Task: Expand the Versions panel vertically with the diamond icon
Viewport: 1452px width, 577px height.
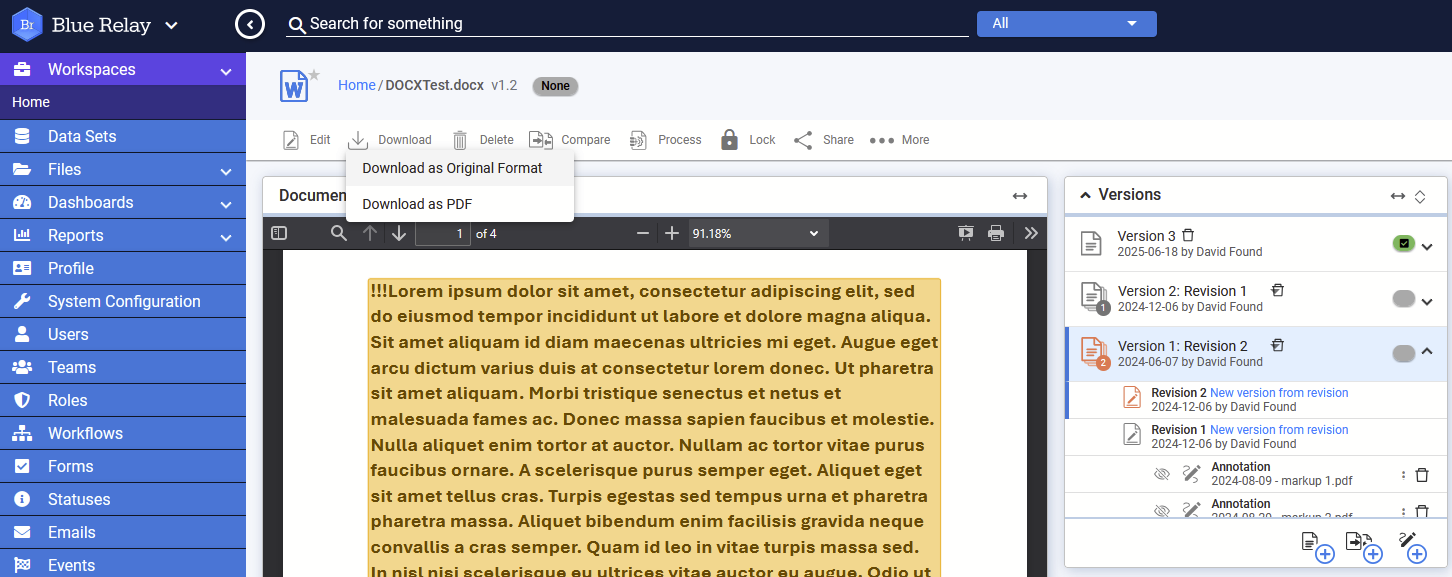Action: pyautogui.click(x=1420, y=196)
